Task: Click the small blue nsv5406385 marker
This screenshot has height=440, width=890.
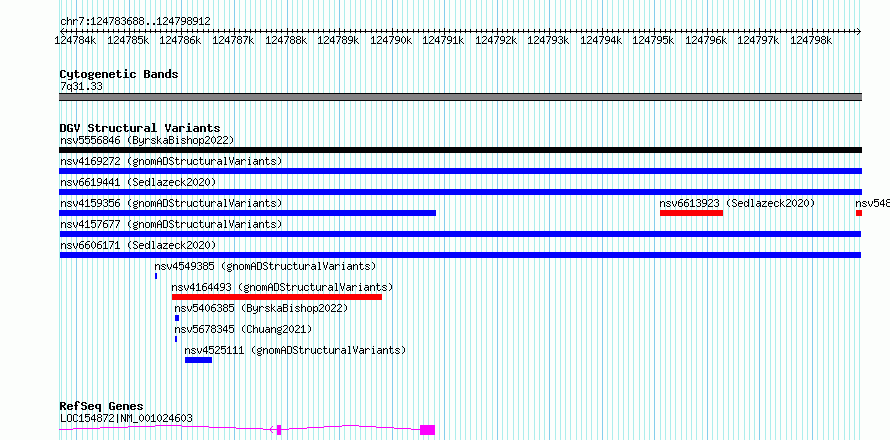Action: point(177,318)
